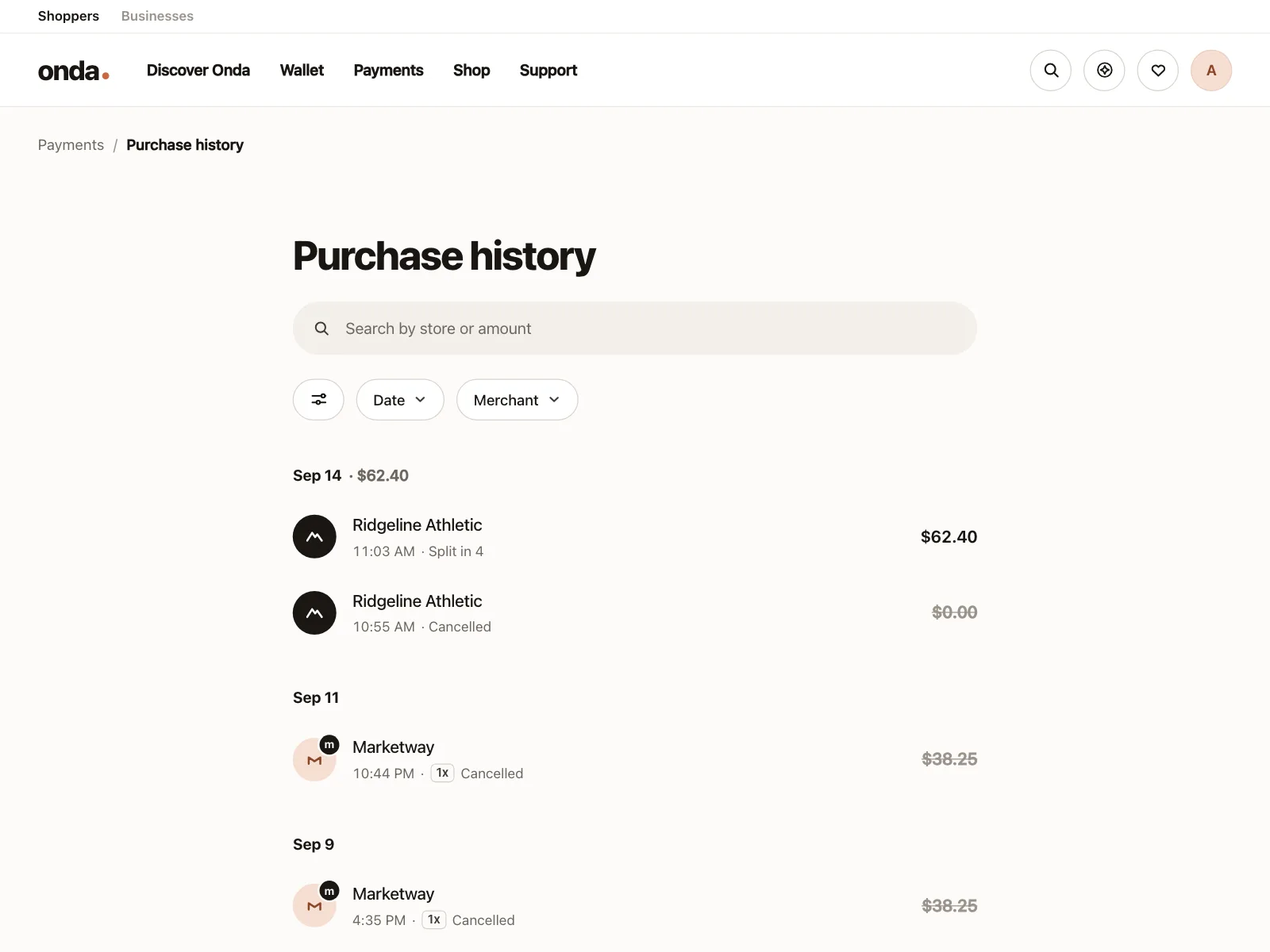Click the Sep 11 date heading
1270x952 pixels.
click(316, 697)
